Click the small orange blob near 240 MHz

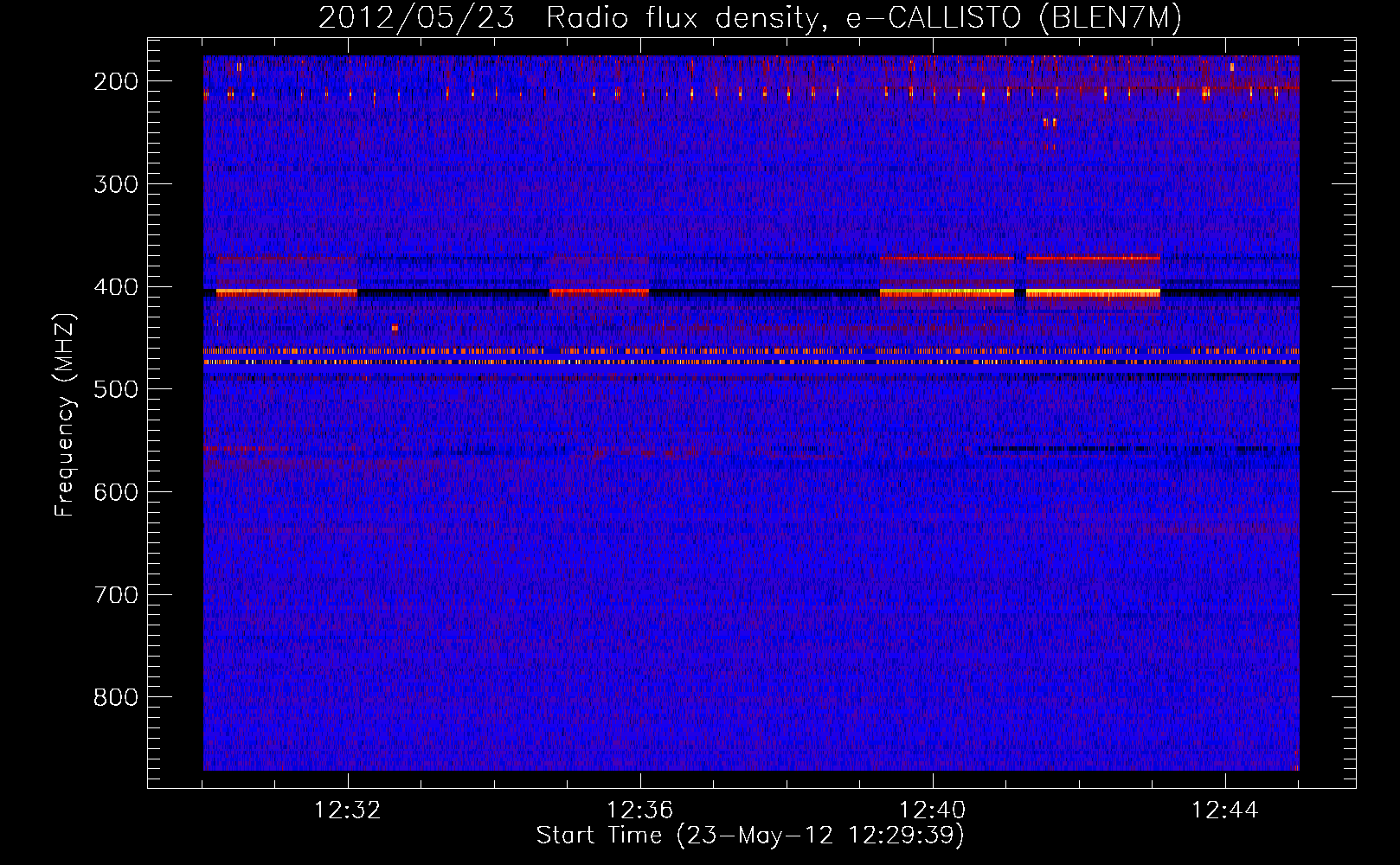pos(1050,123)
